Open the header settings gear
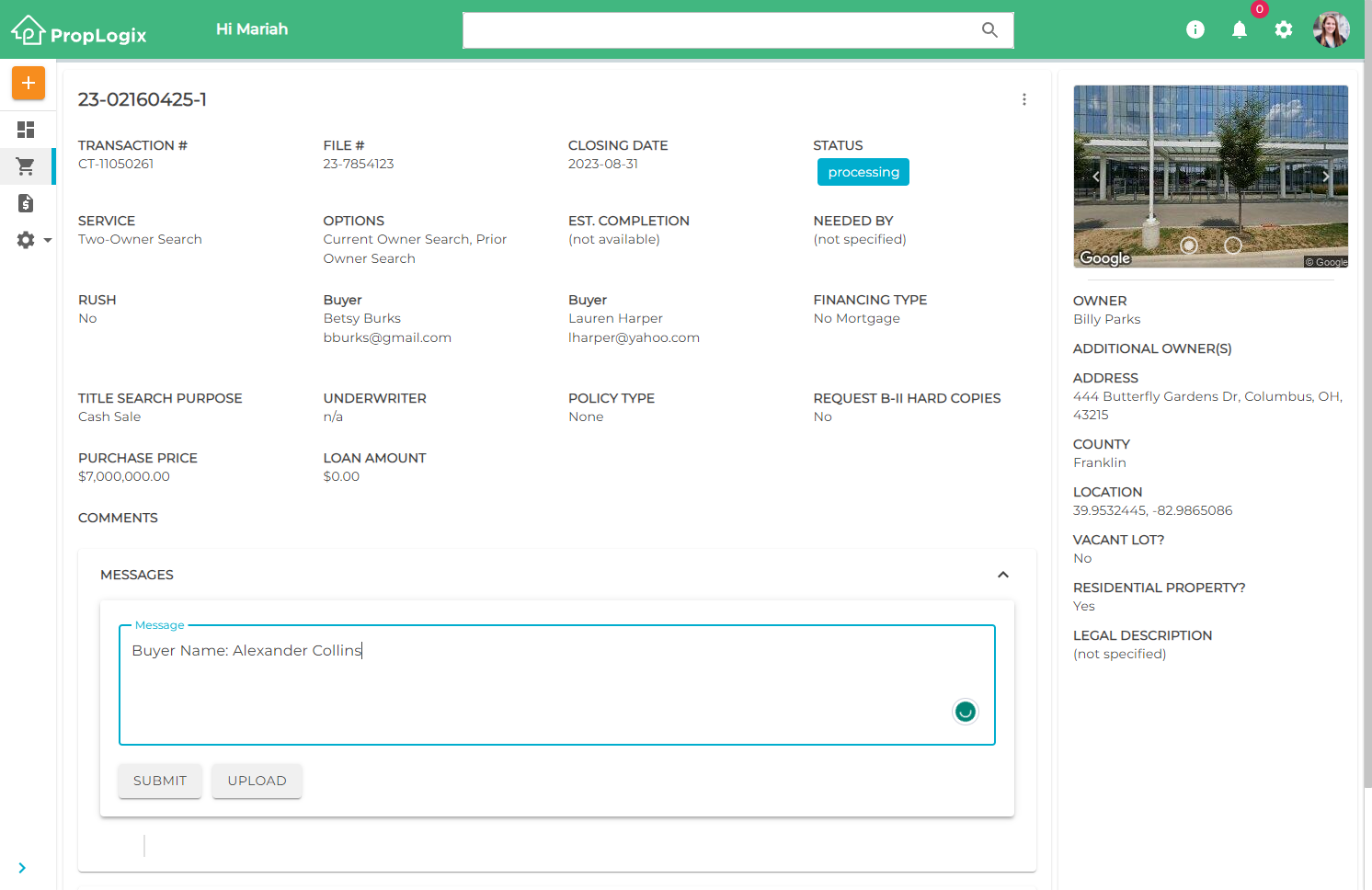1372x890 pixels. (x=1284, y=29)
